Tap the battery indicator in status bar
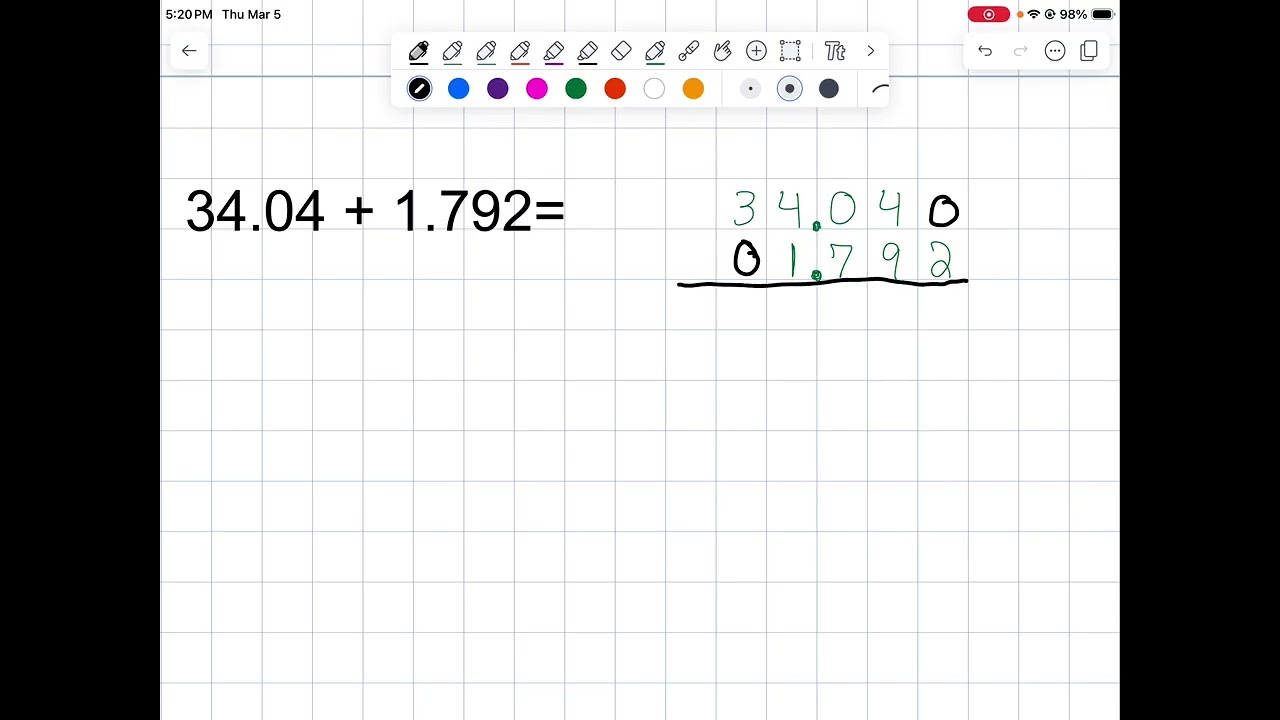This screenshot has width=1280, height=720. (x=1102, y=14)
